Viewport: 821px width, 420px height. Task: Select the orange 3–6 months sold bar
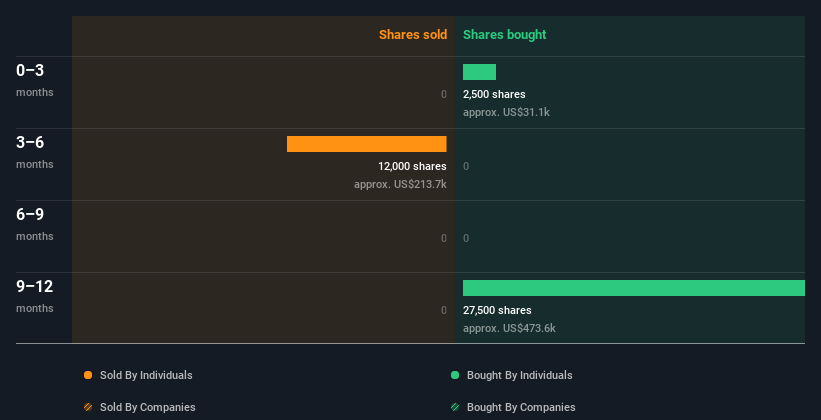367,144
